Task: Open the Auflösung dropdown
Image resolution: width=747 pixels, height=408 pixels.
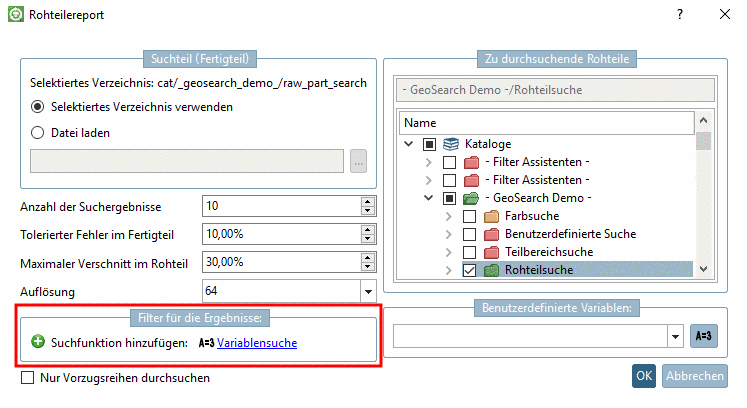Action: point(368,291)
